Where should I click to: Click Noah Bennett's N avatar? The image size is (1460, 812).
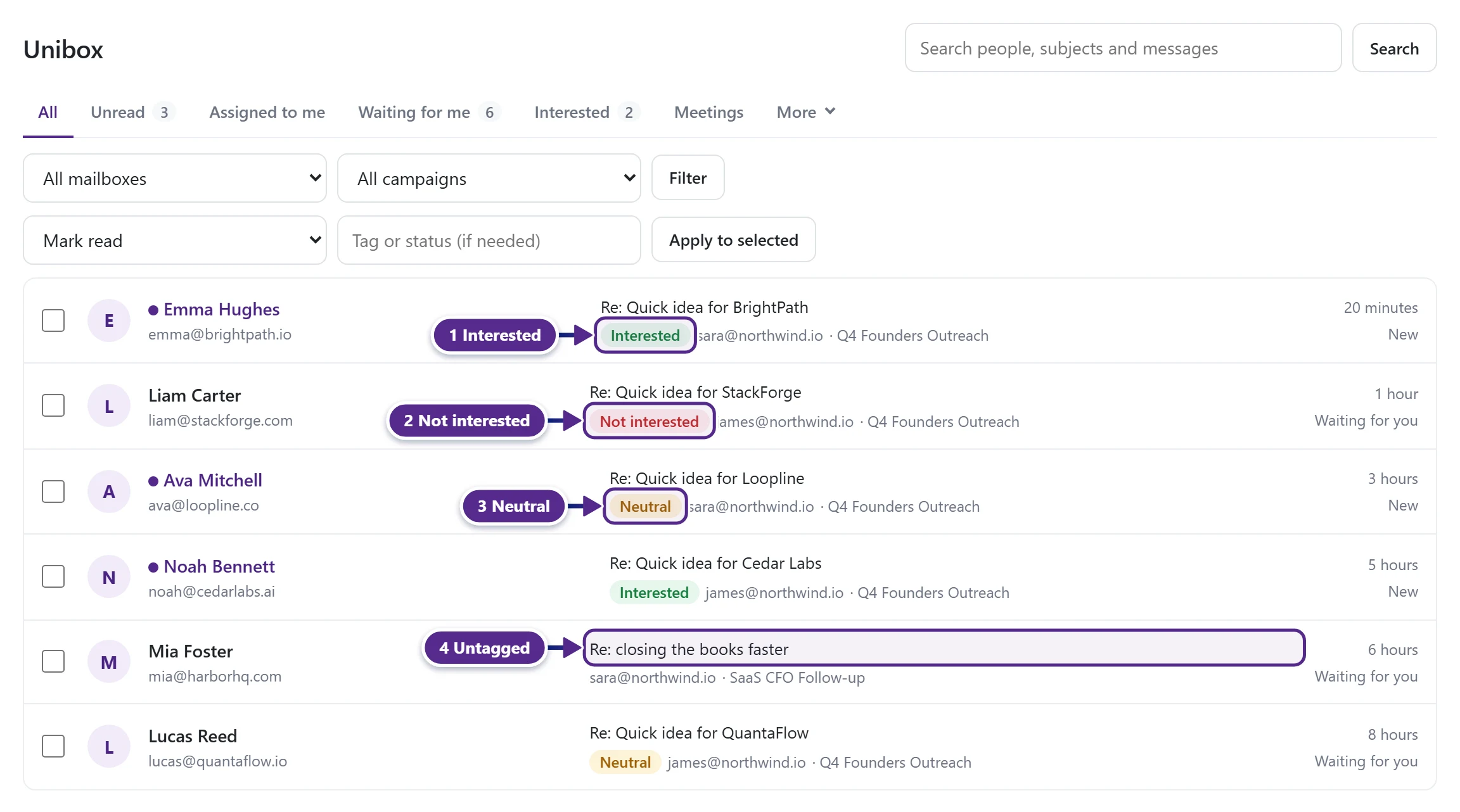pyautogui.click(x=109, y=577)
